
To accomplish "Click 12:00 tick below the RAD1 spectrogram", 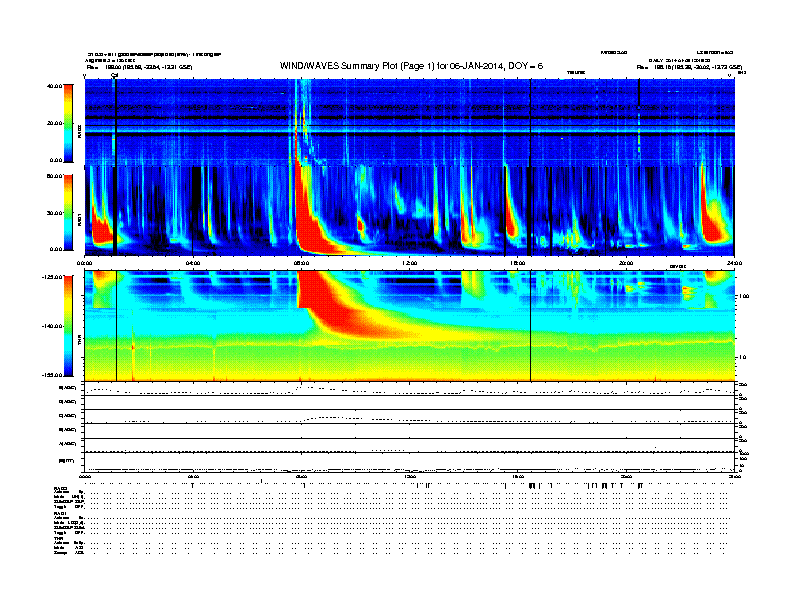I will point(410,263).
